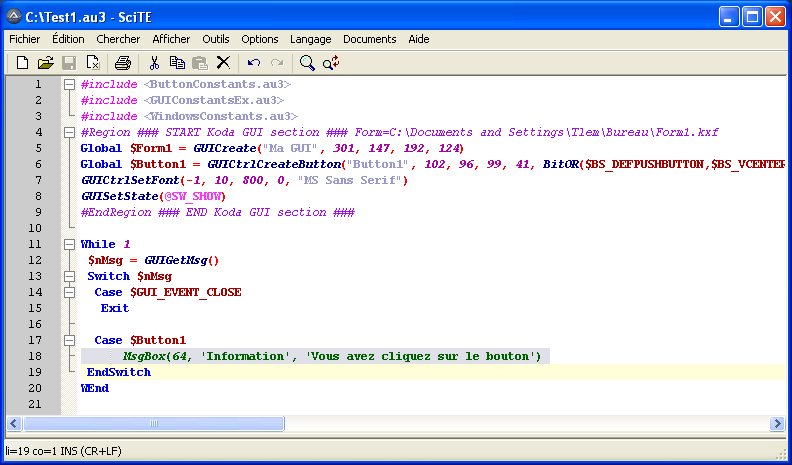Click the horizontal scrollbar thumb
Viewport: 792px width, 465px height.
click(x=154, y=423)
